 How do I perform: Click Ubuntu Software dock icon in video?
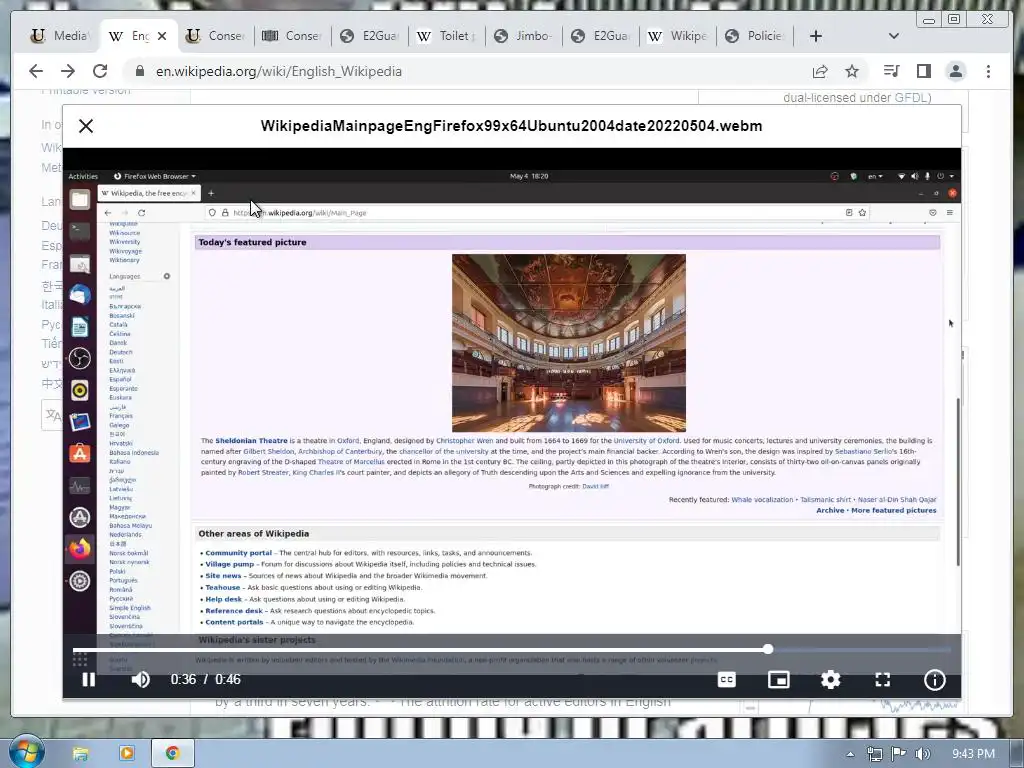click(x=80, y=454)
